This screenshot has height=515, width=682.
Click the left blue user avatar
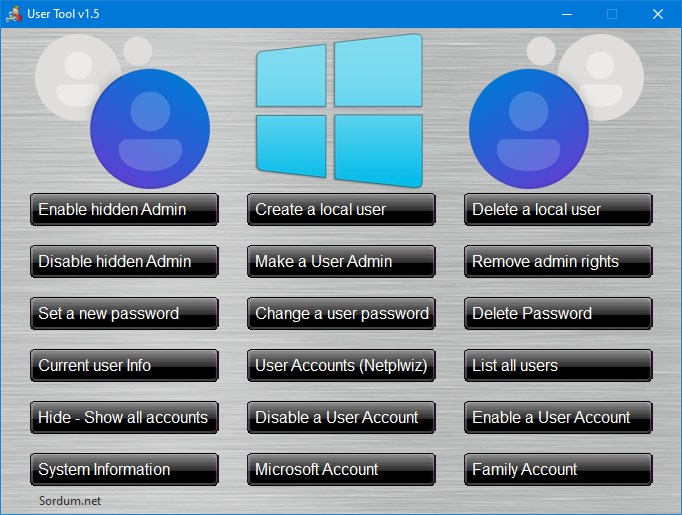[x=150, y=129]
